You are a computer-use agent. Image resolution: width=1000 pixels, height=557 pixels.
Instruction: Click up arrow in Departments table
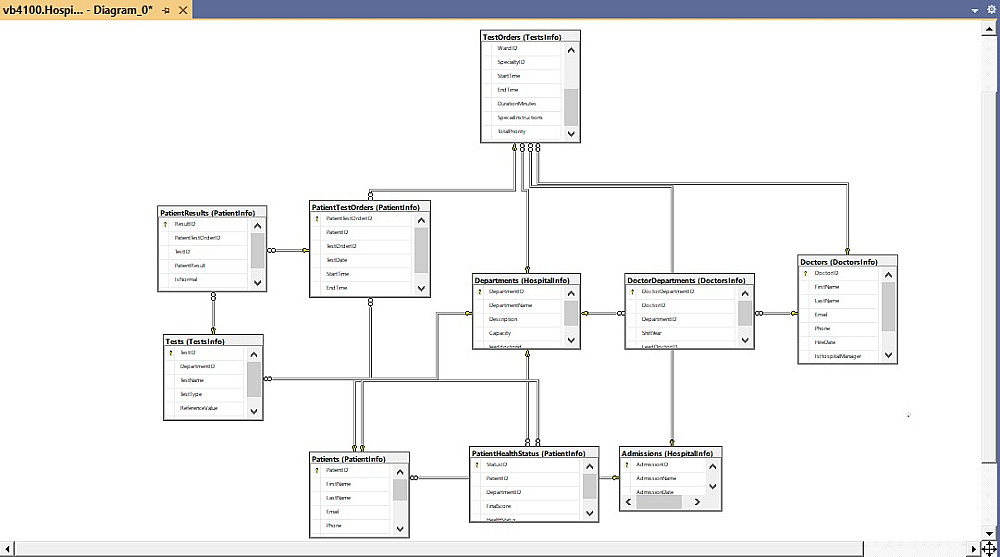click(x=571, y=293)
